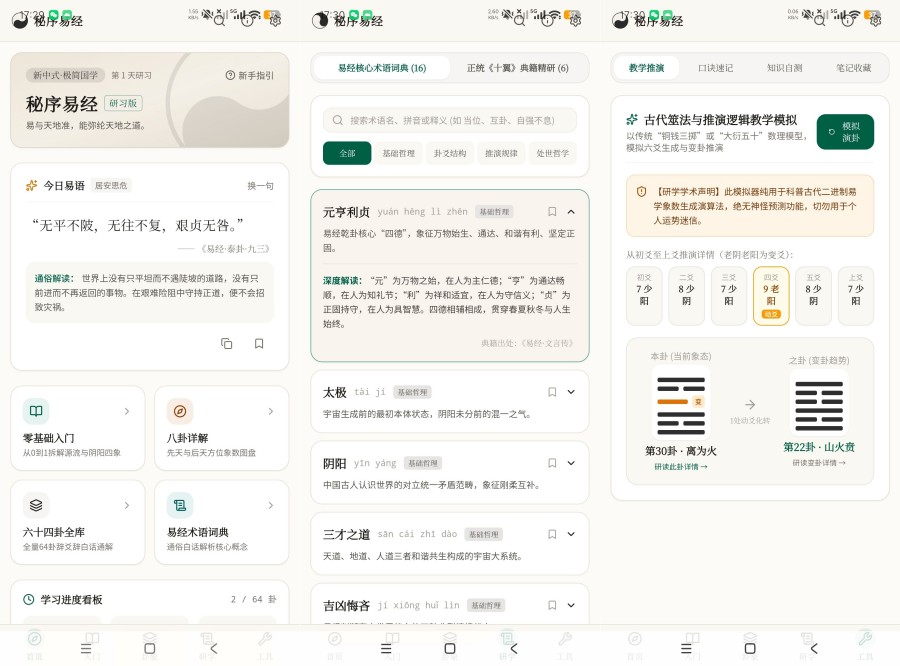The width and height of the screenshot is (900, 666).
Task: Toggle bookmark on the 吉凶悔吝 entry
Action: [552, 605]
